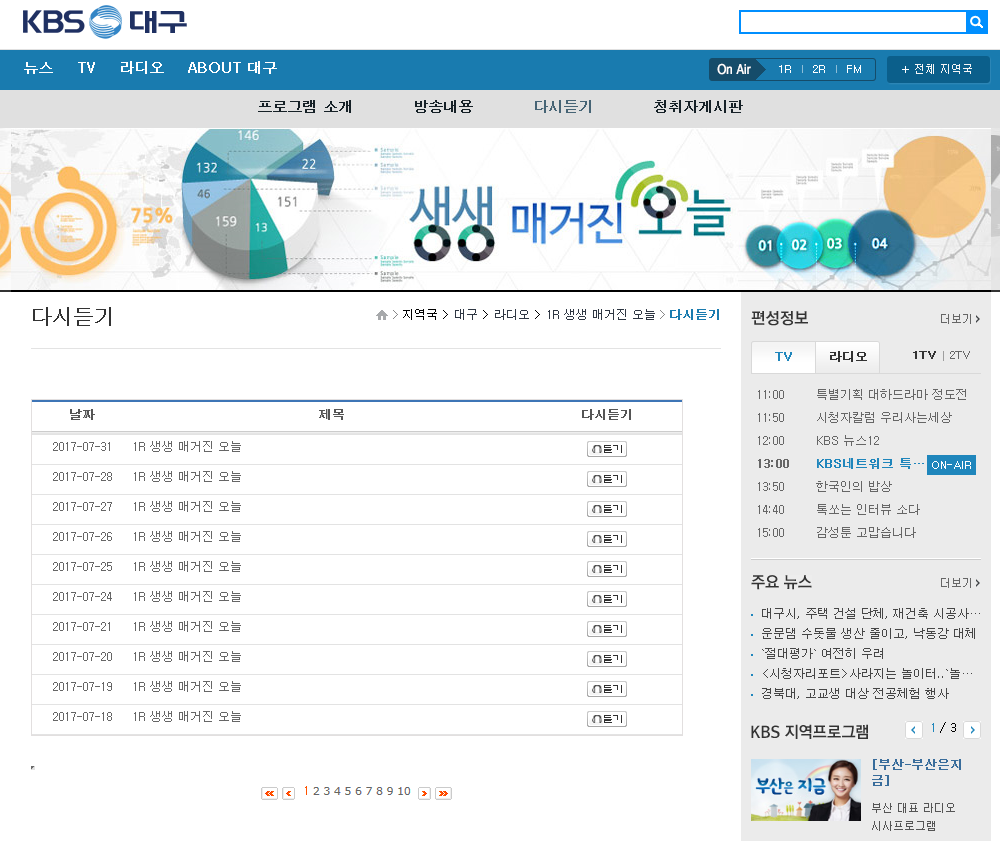Open news 대구시, 주택 건설 단체 article
1000x841 pixels.
tap(871, 613)
